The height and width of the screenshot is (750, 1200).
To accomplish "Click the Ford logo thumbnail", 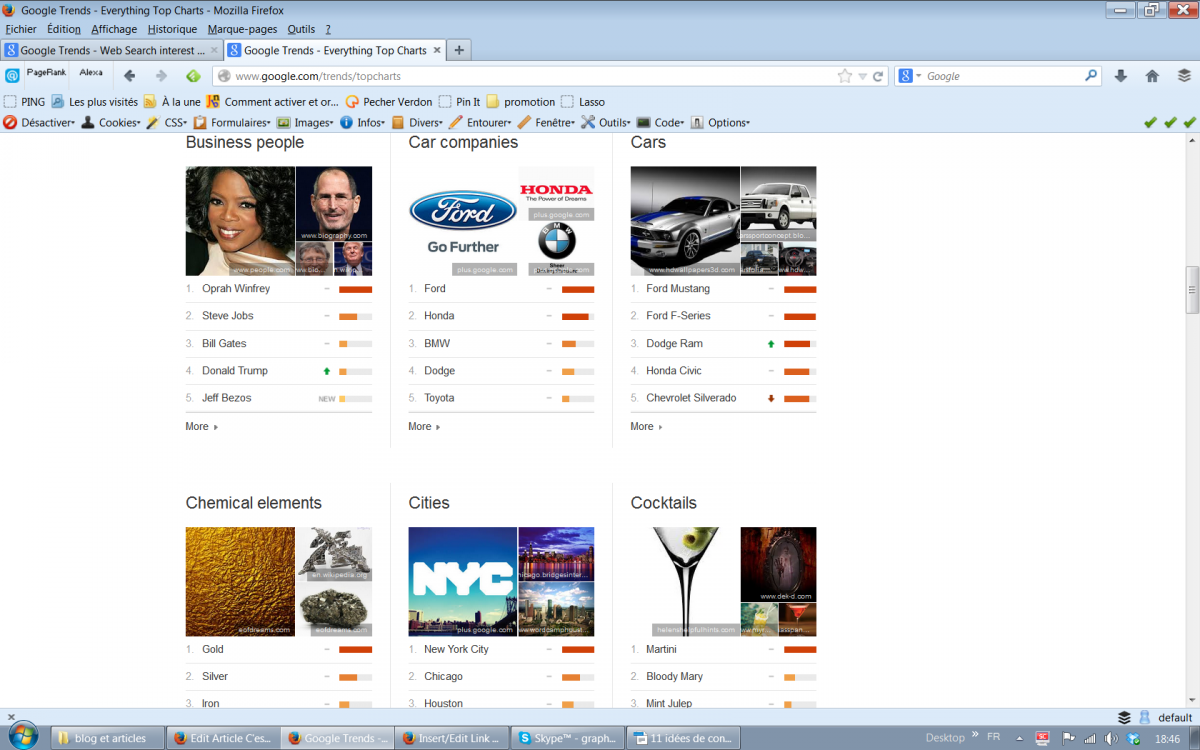I will pyautogui.click(x=463, y=221).
